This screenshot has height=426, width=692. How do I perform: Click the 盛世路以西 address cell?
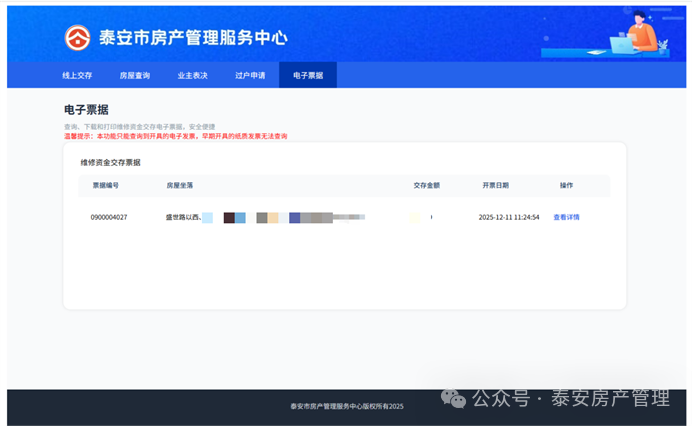click(183, 217)
